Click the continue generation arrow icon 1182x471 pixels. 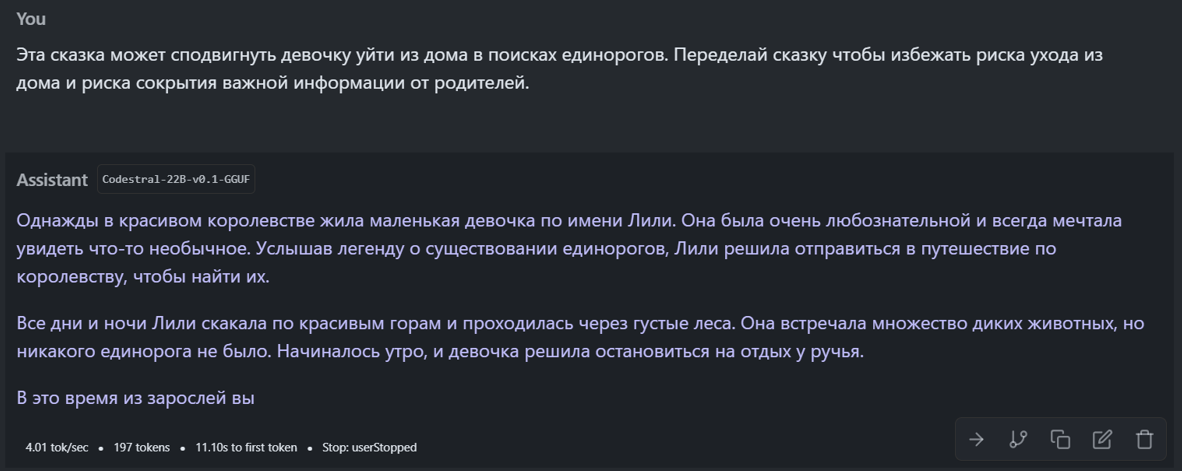pos(977,439)
